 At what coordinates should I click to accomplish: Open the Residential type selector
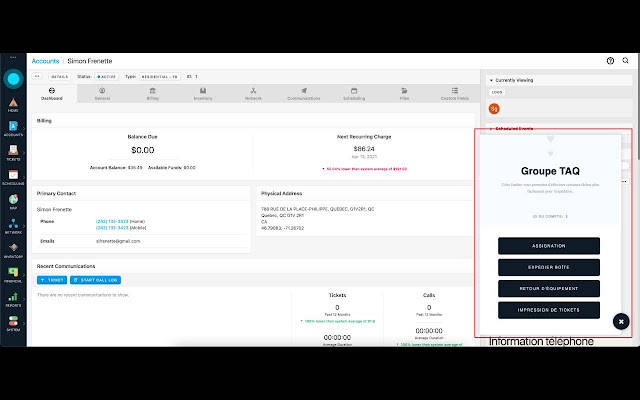(x=160, y=76)
